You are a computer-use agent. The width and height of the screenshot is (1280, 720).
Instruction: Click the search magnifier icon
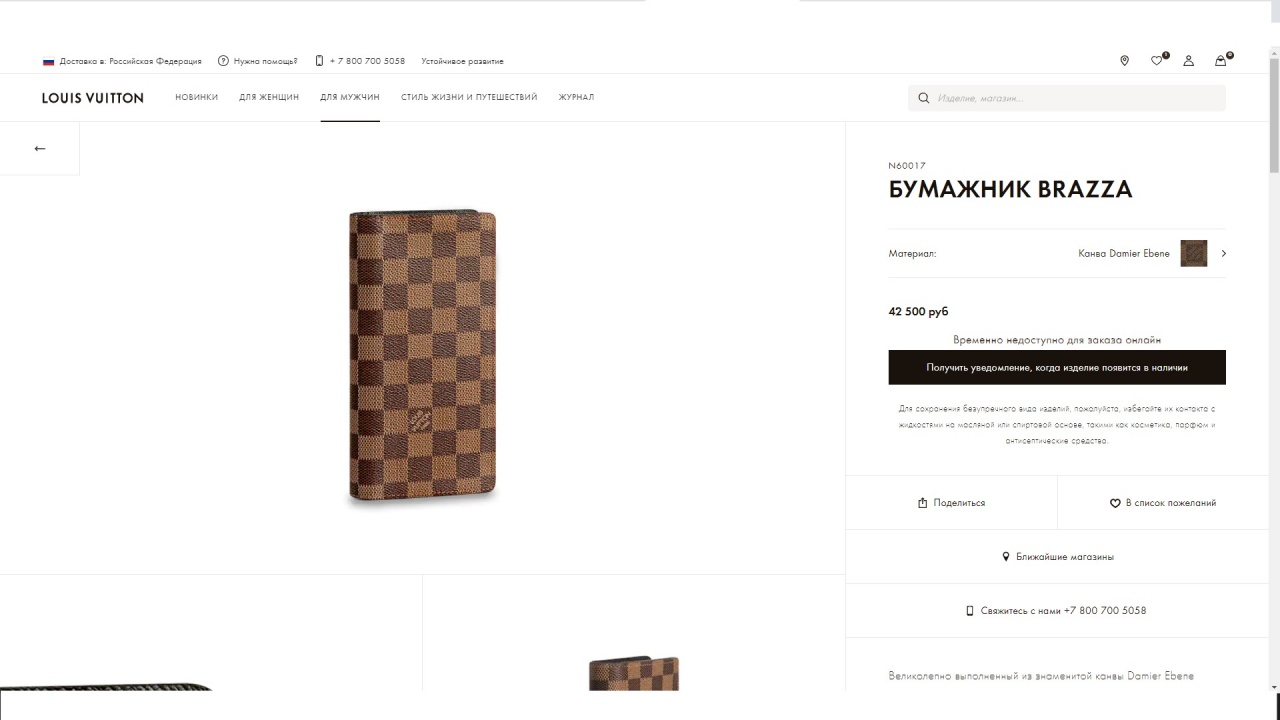[x=924, y=98]
